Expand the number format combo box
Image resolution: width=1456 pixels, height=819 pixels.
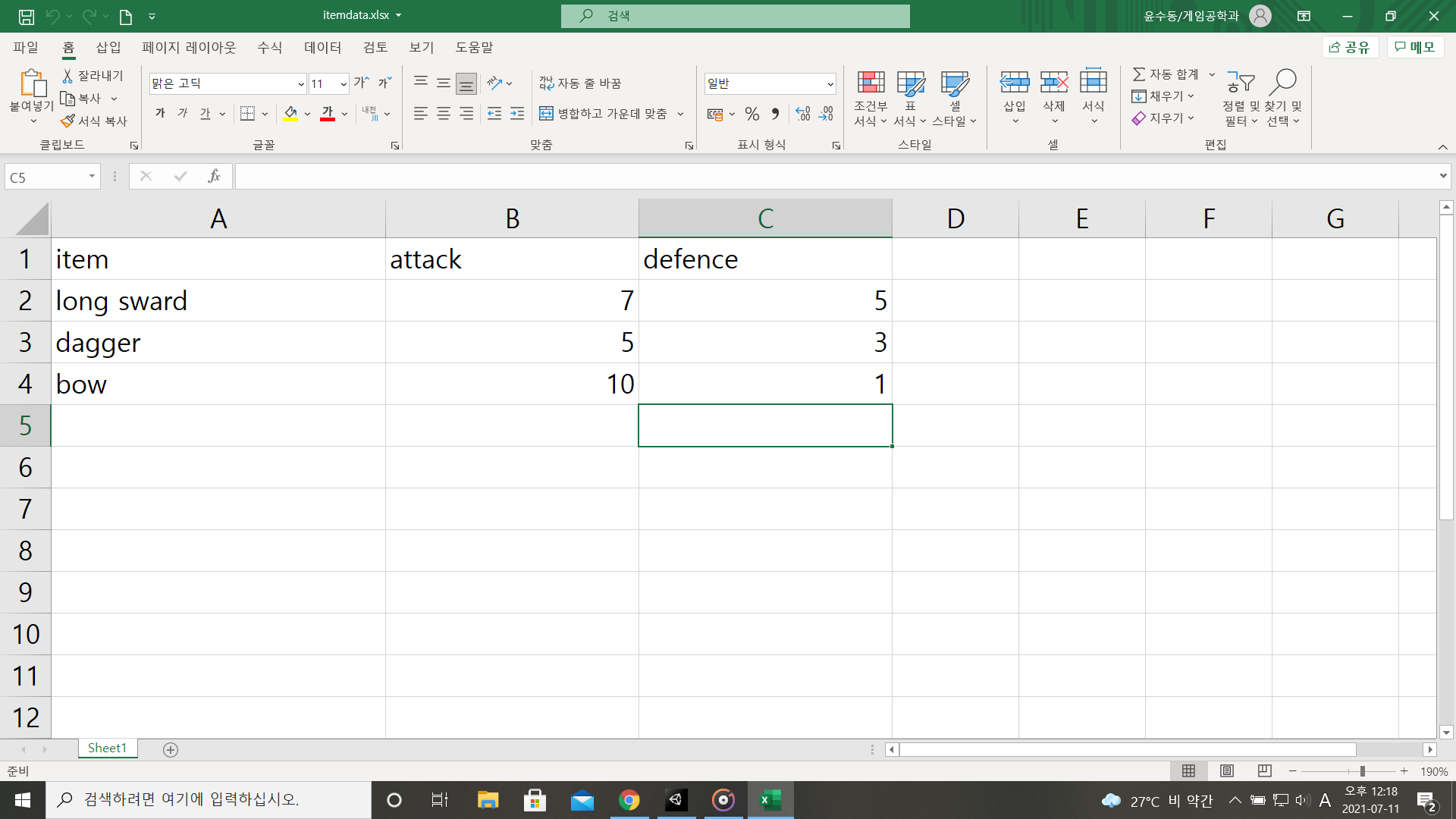830,83
